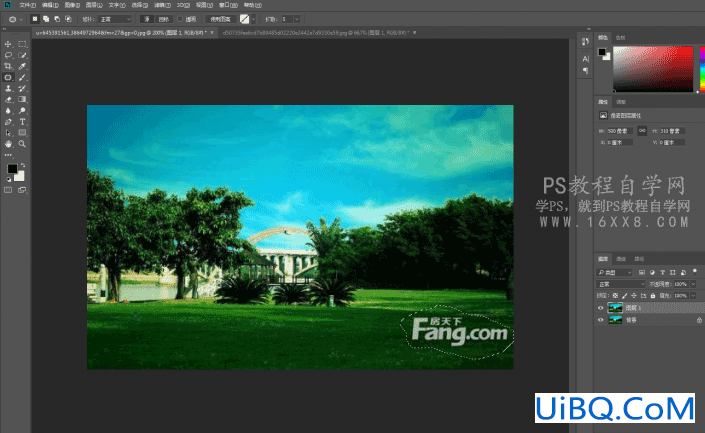Reset default foreground and background colors
This screenshot has height=433, width=705.
(8, 179)
